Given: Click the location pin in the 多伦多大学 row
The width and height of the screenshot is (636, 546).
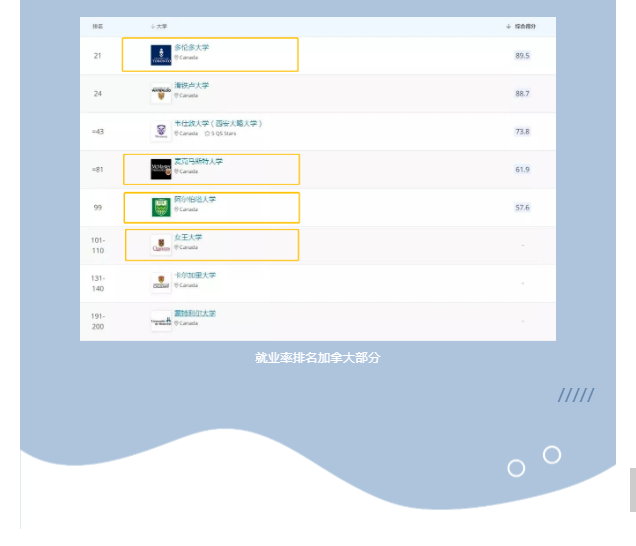Looking at the screenshot, I should pyautogui.click(x=176, y=58).
